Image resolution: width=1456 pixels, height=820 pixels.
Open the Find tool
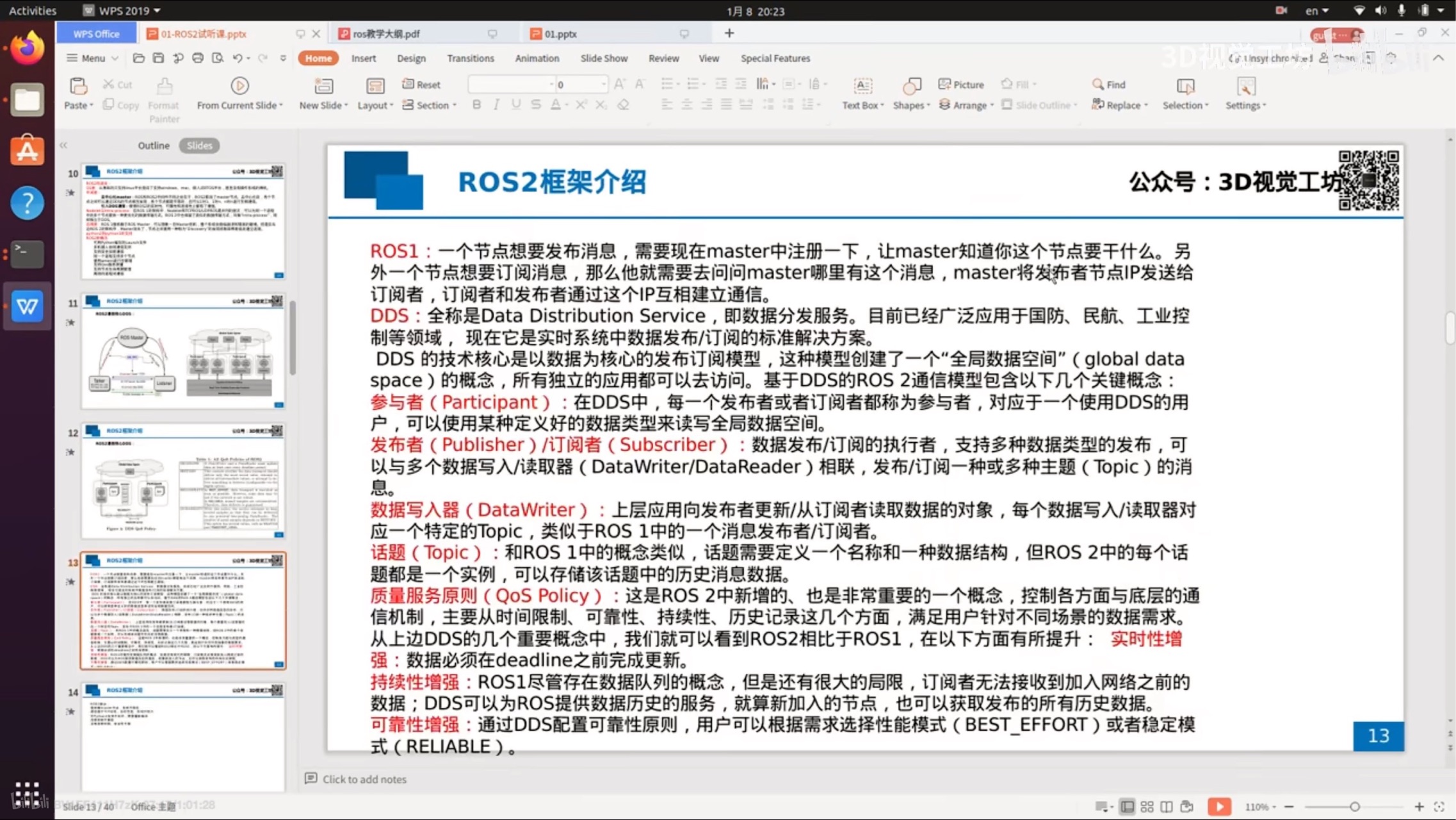tap(1110, 84)
